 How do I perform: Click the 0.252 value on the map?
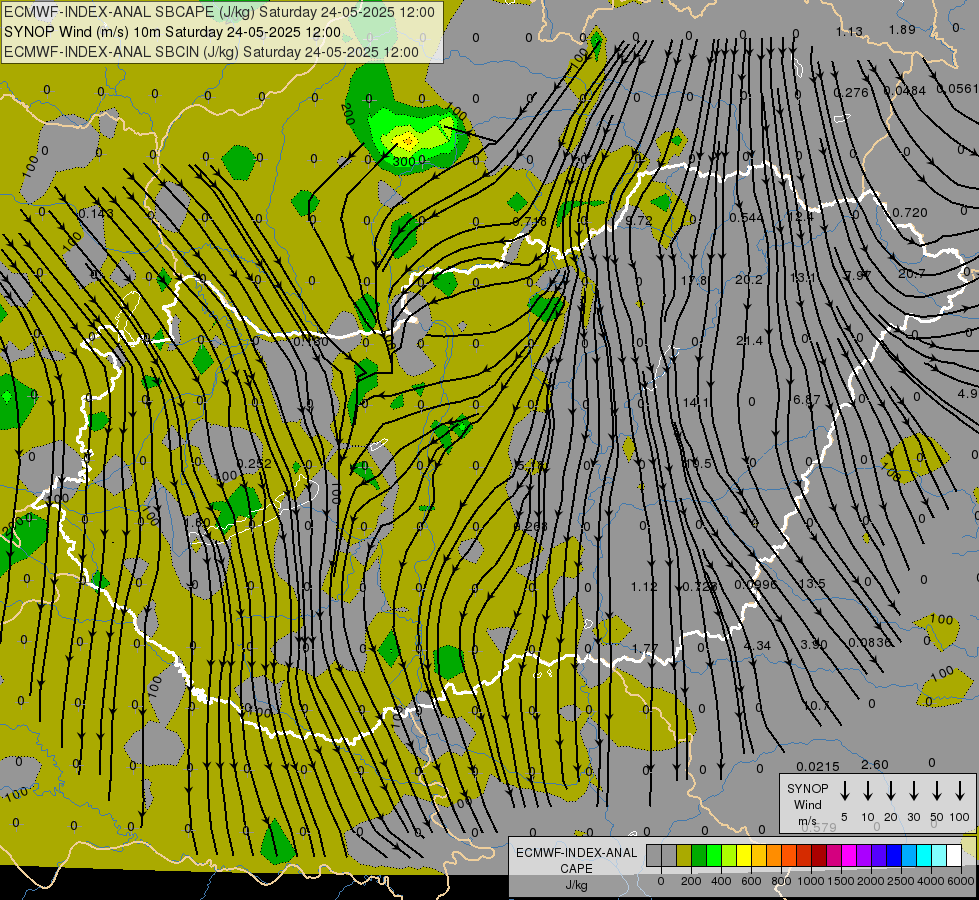coord(254,463)
